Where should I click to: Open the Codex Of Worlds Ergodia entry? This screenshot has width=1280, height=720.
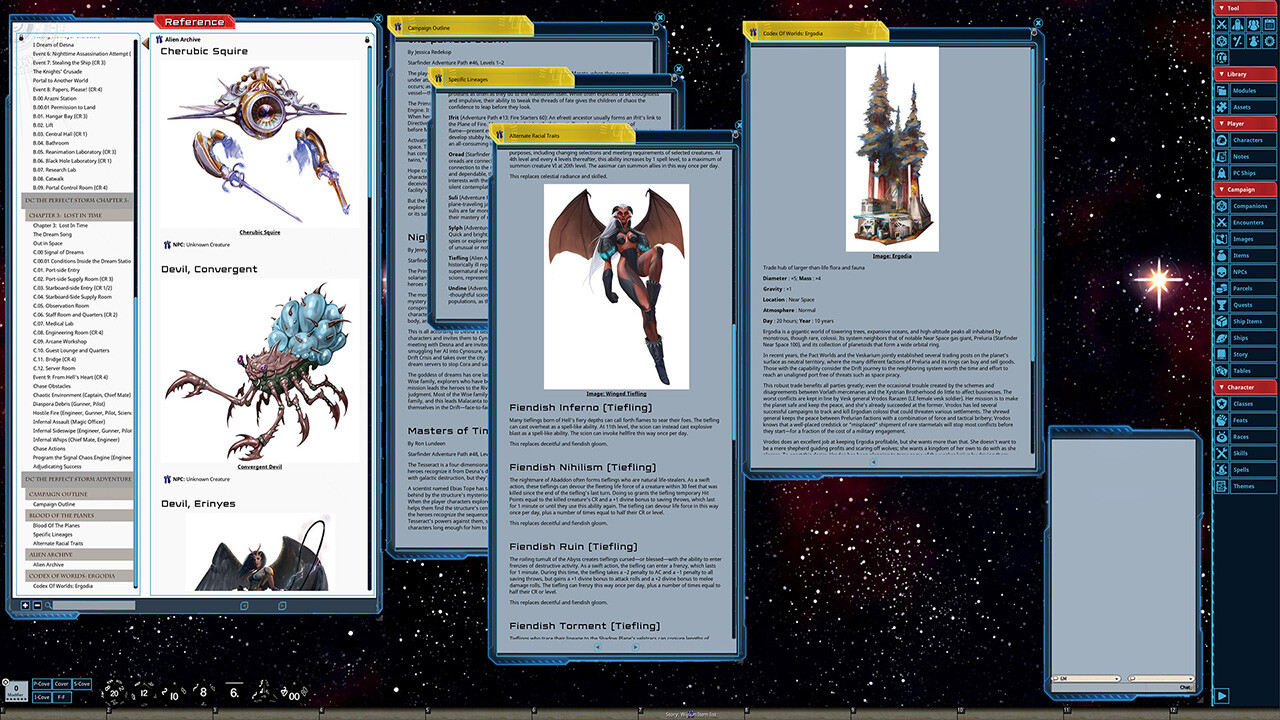[x=63, y=586]
